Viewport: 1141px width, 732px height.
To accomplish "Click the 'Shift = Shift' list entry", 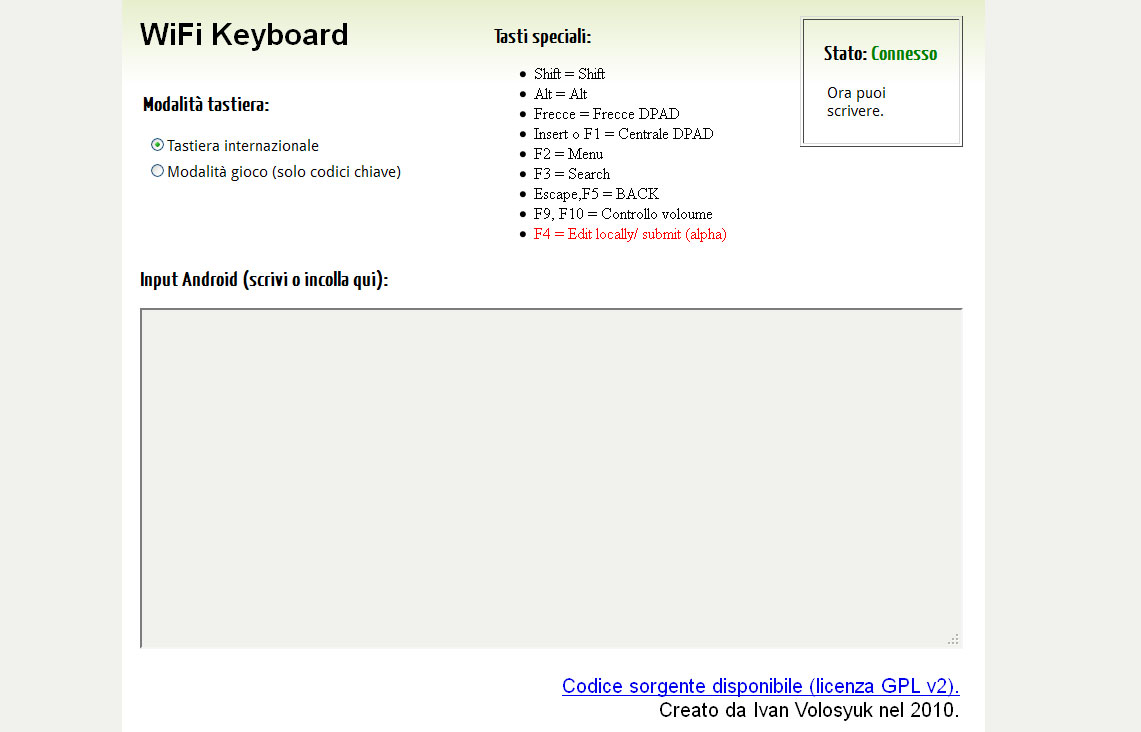I will tap(569, 73).
